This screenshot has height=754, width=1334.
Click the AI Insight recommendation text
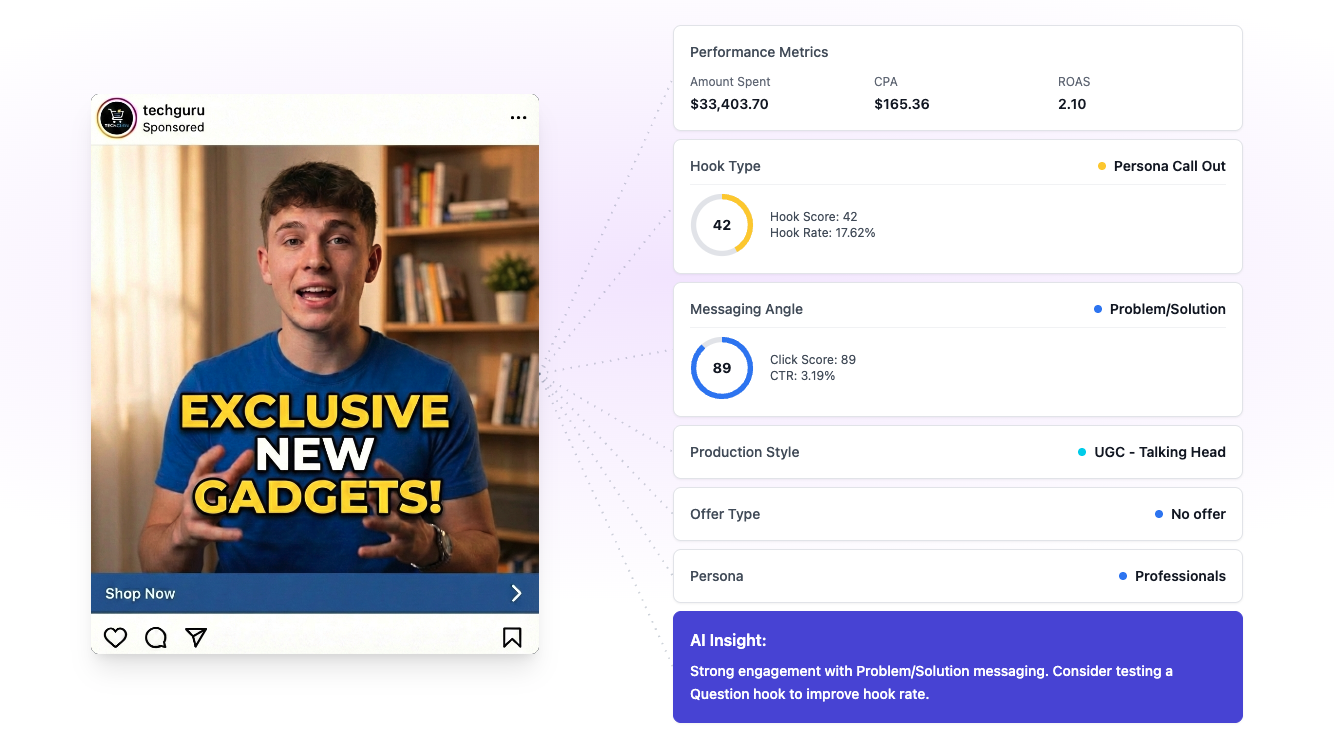[931, 682]
